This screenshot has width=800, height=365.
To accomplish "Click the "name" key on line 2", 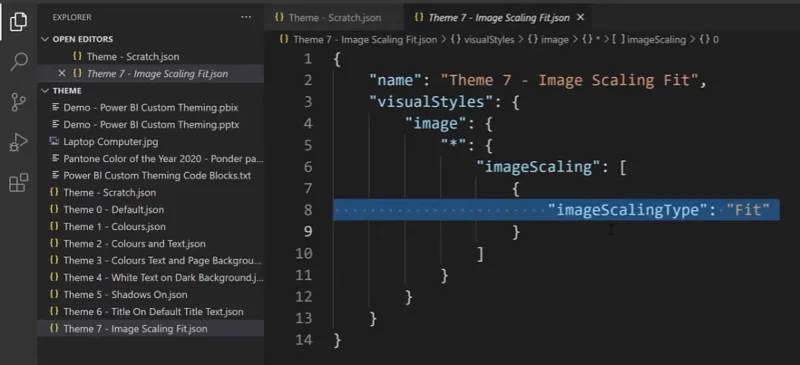I will click(x=395, y=81).
